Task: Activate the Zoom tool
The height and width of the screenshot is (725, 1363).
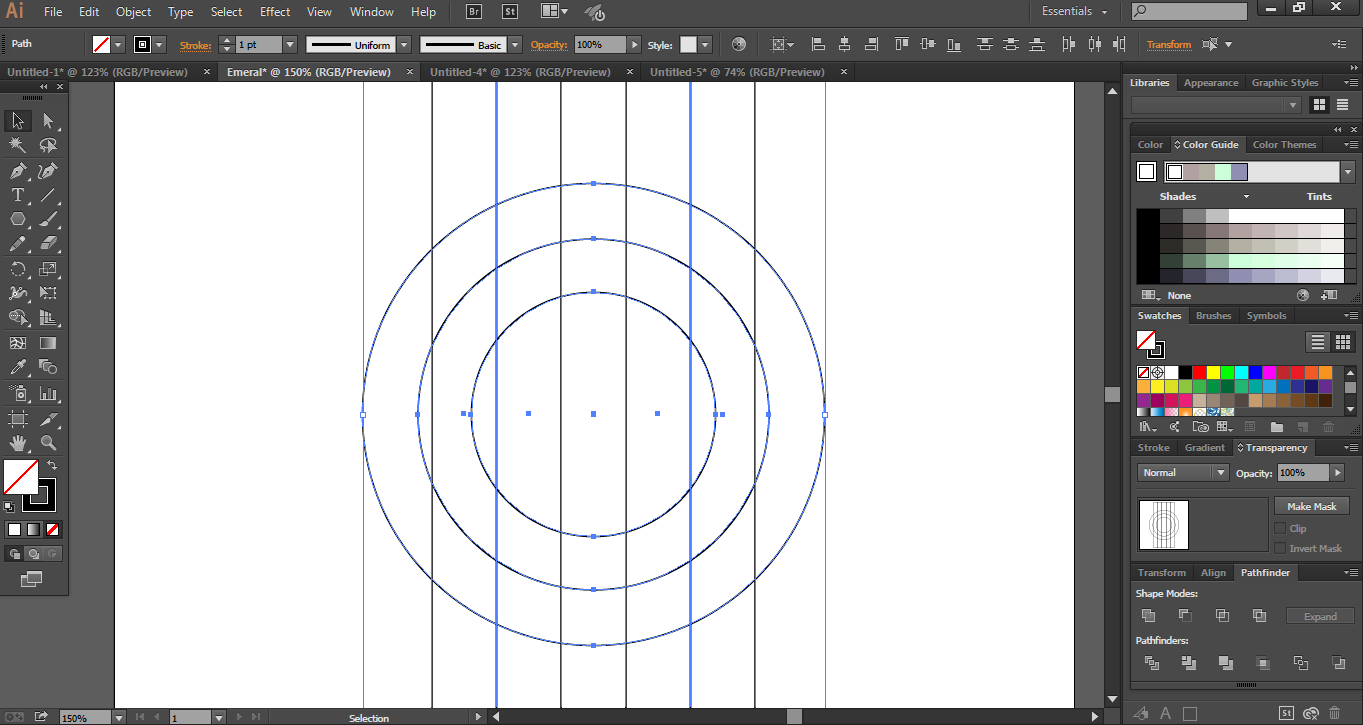Action: [x=48, y=443]
